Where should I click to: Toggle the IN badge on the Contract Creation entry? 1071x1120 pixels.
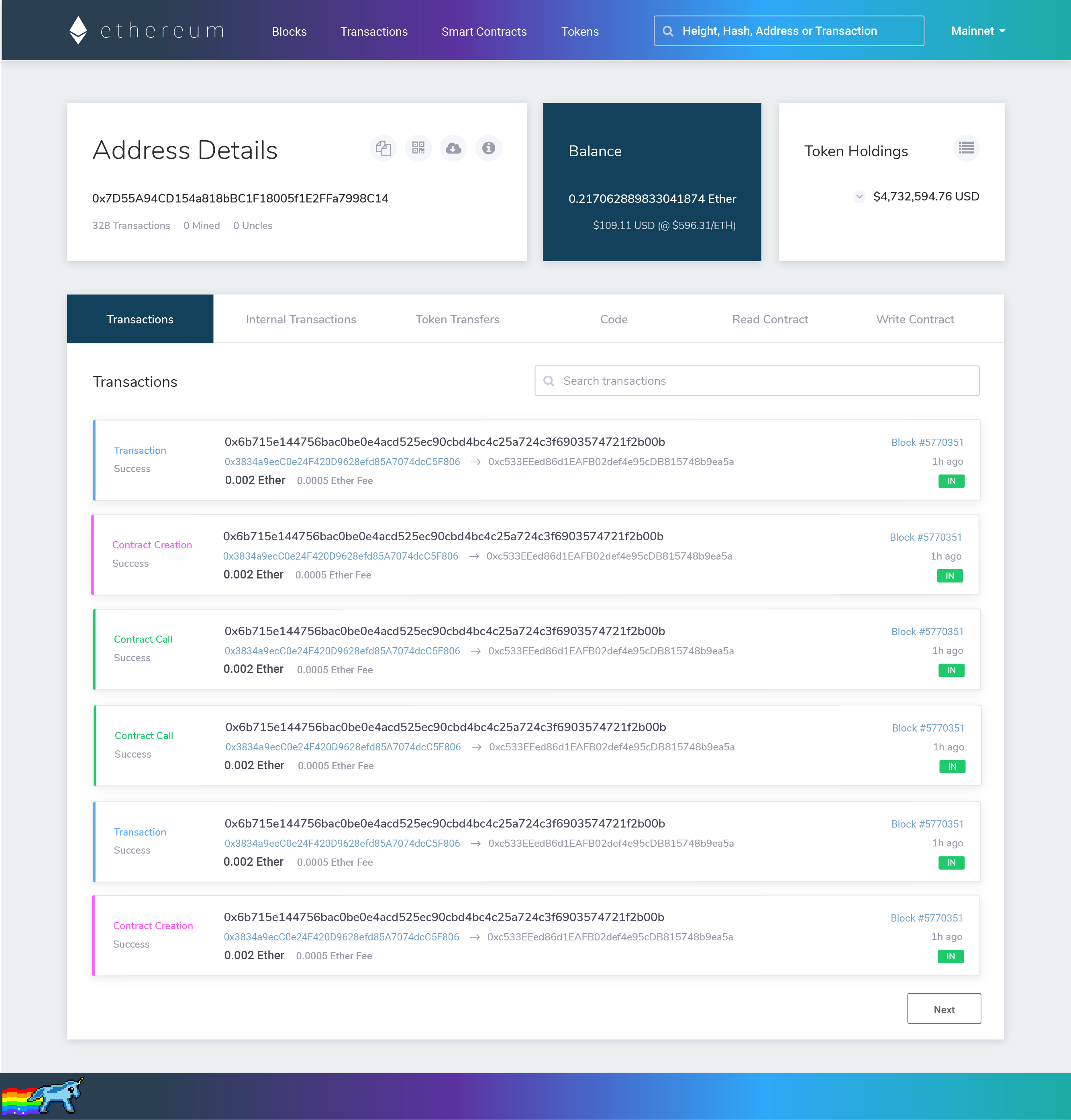click(949, 576)
